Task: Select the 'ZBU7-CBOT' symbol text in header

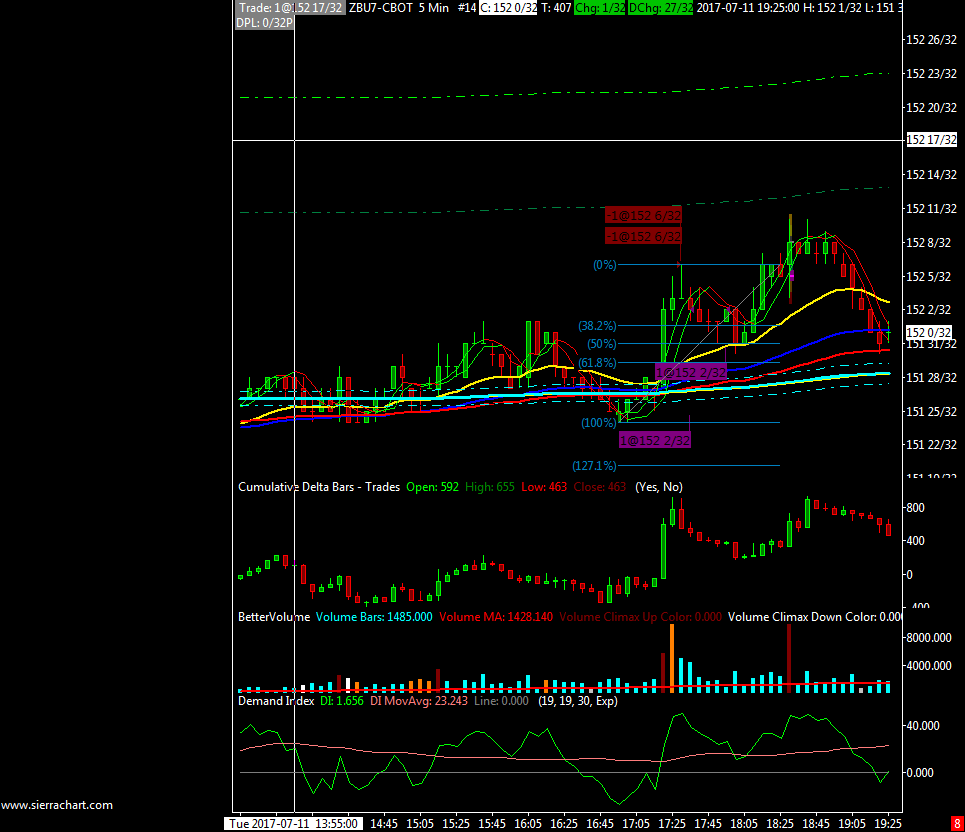Action: click(x=380, y=7)
